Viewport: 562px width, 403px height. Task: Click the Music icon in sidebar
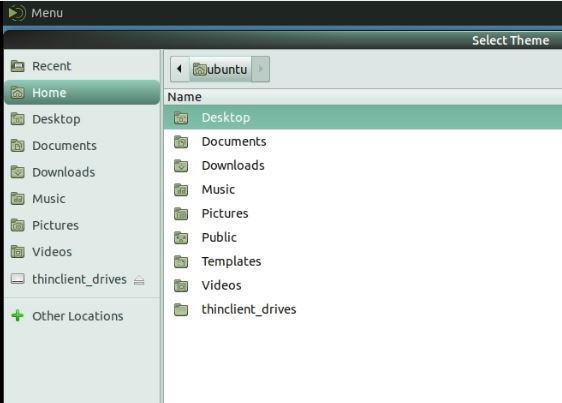(x=18, y=198)
